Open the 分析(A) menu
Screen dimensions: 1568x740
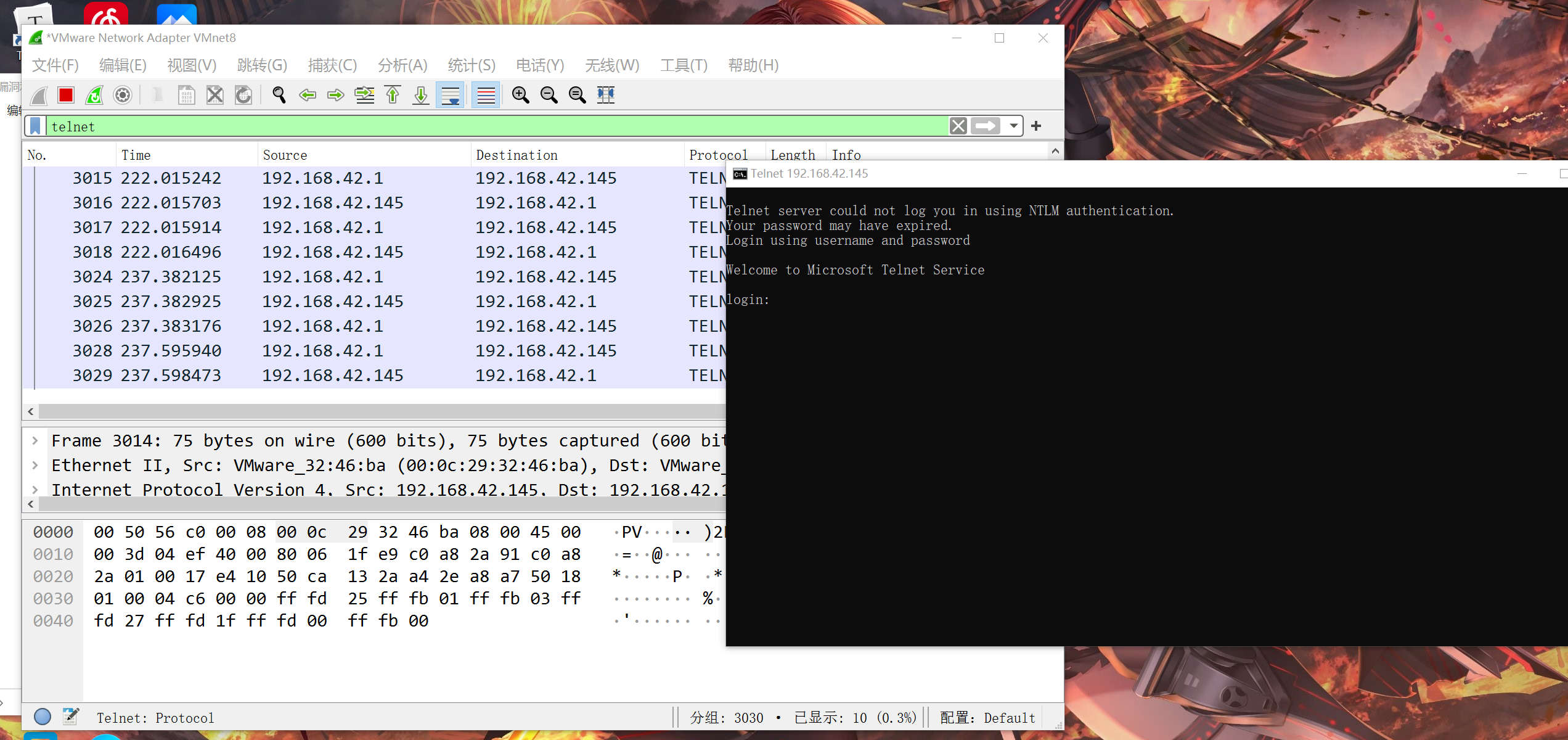tap(402, 65)
